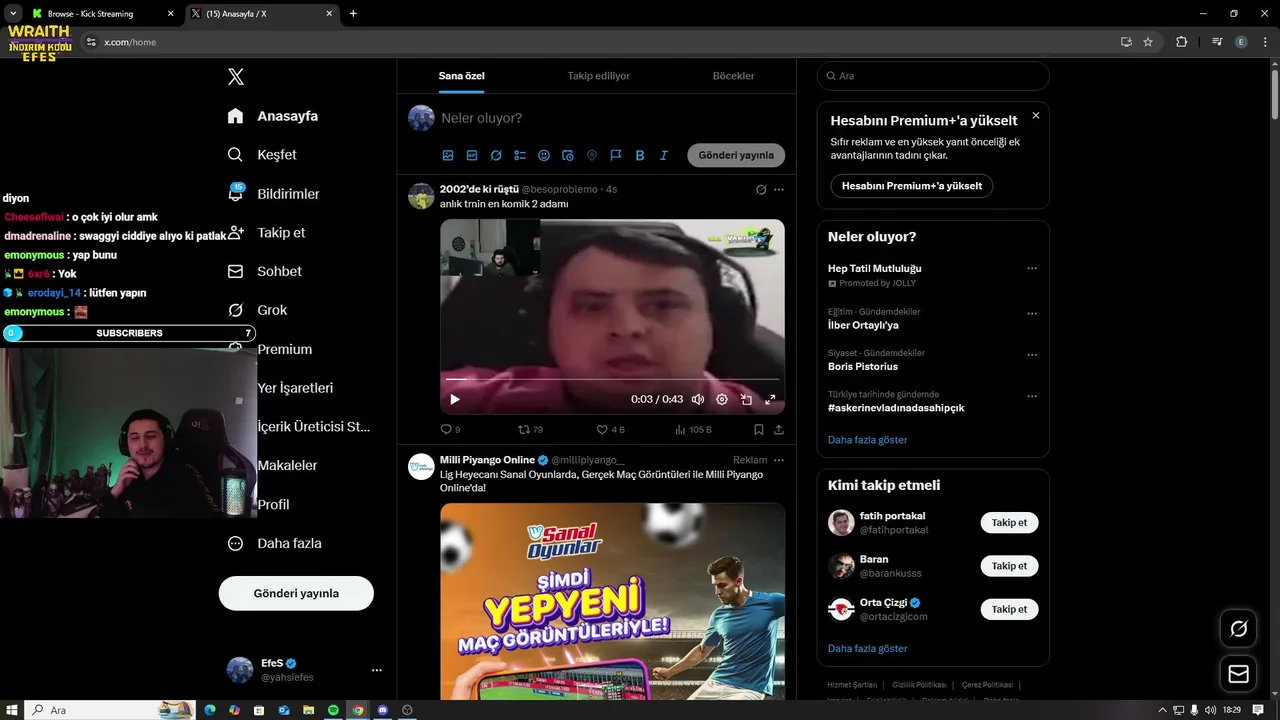The image size is (1280, 720).
Task: Click the large Gönderi yayınla sidebar button
Action: pos(296,593)
